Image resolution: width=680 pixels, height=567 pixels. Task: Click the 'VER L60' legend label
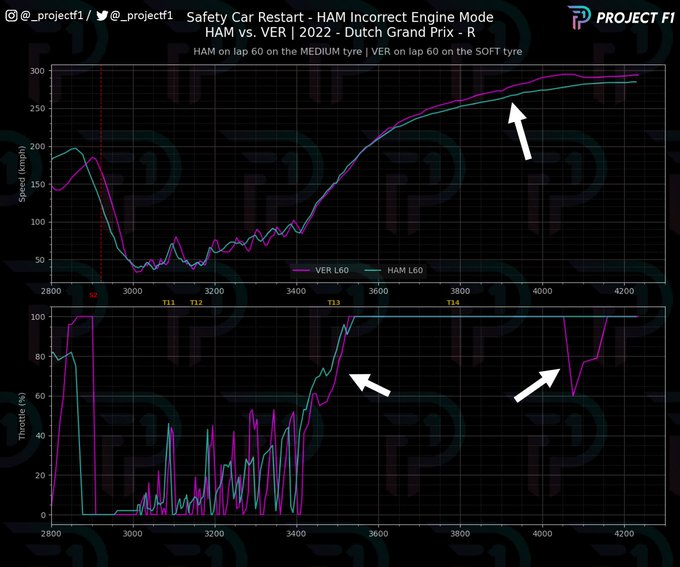coord(332,270)
